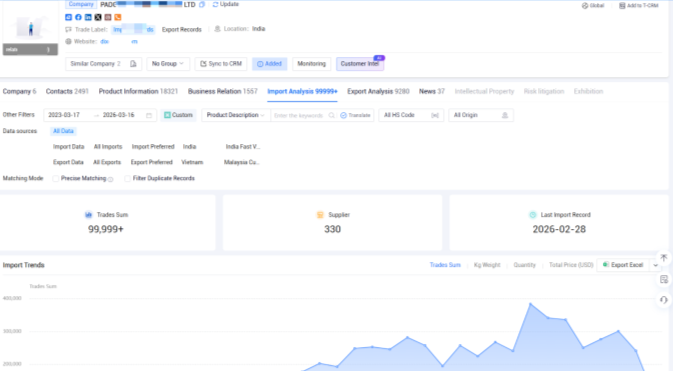Open the Business Relation tab
This screenshot has width=673, height=371.
(223, 91)
